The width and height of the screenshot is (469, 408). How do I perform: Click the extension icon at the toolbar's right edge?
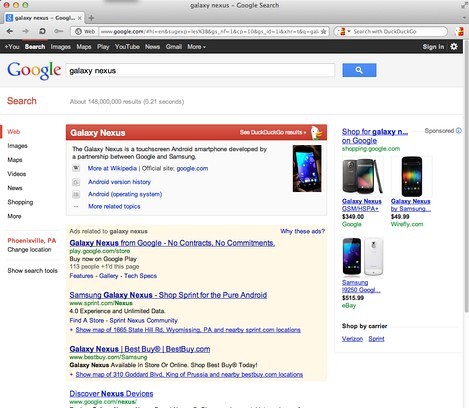[x=459, y=32]
